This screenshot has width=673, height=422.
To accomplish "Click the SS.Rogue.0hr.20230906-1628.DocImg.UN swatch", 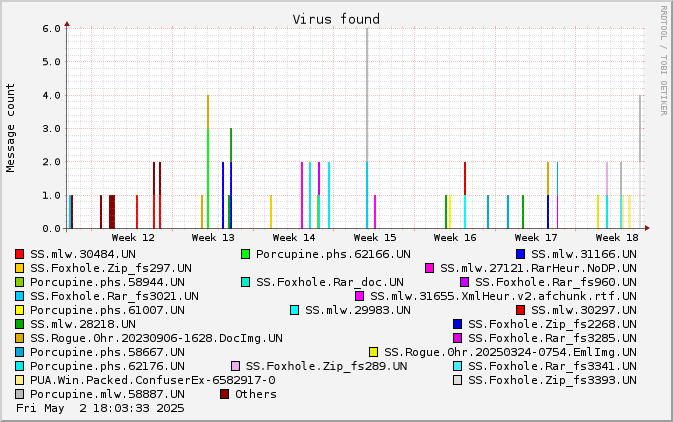I will pos(19,338).
